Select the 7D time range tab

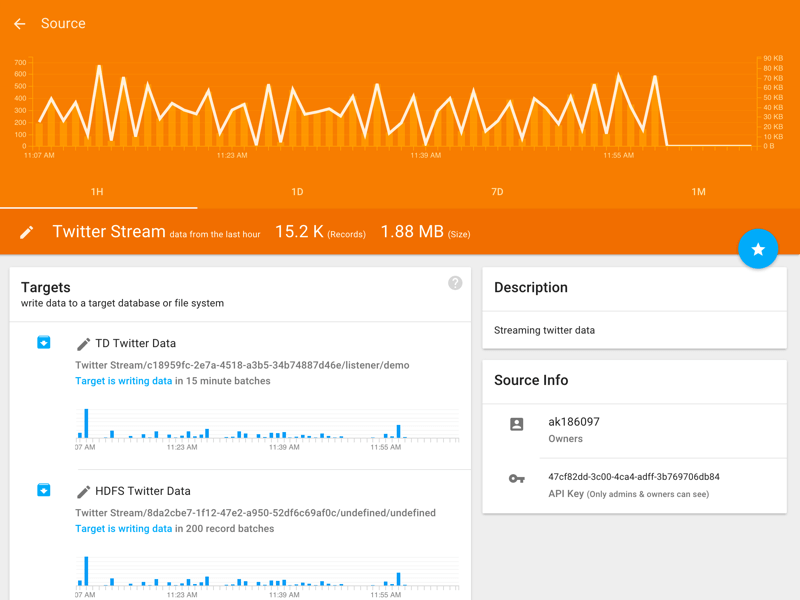click(x=497, y=191)
